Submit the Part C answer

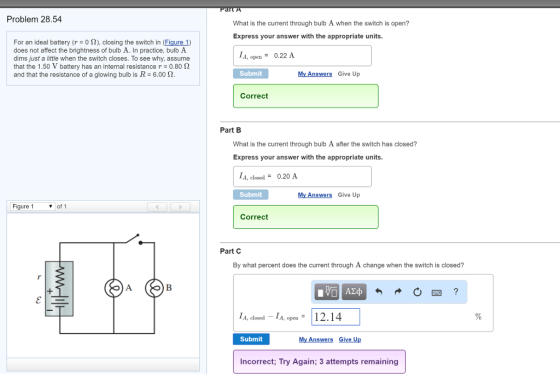click(251, 339)
